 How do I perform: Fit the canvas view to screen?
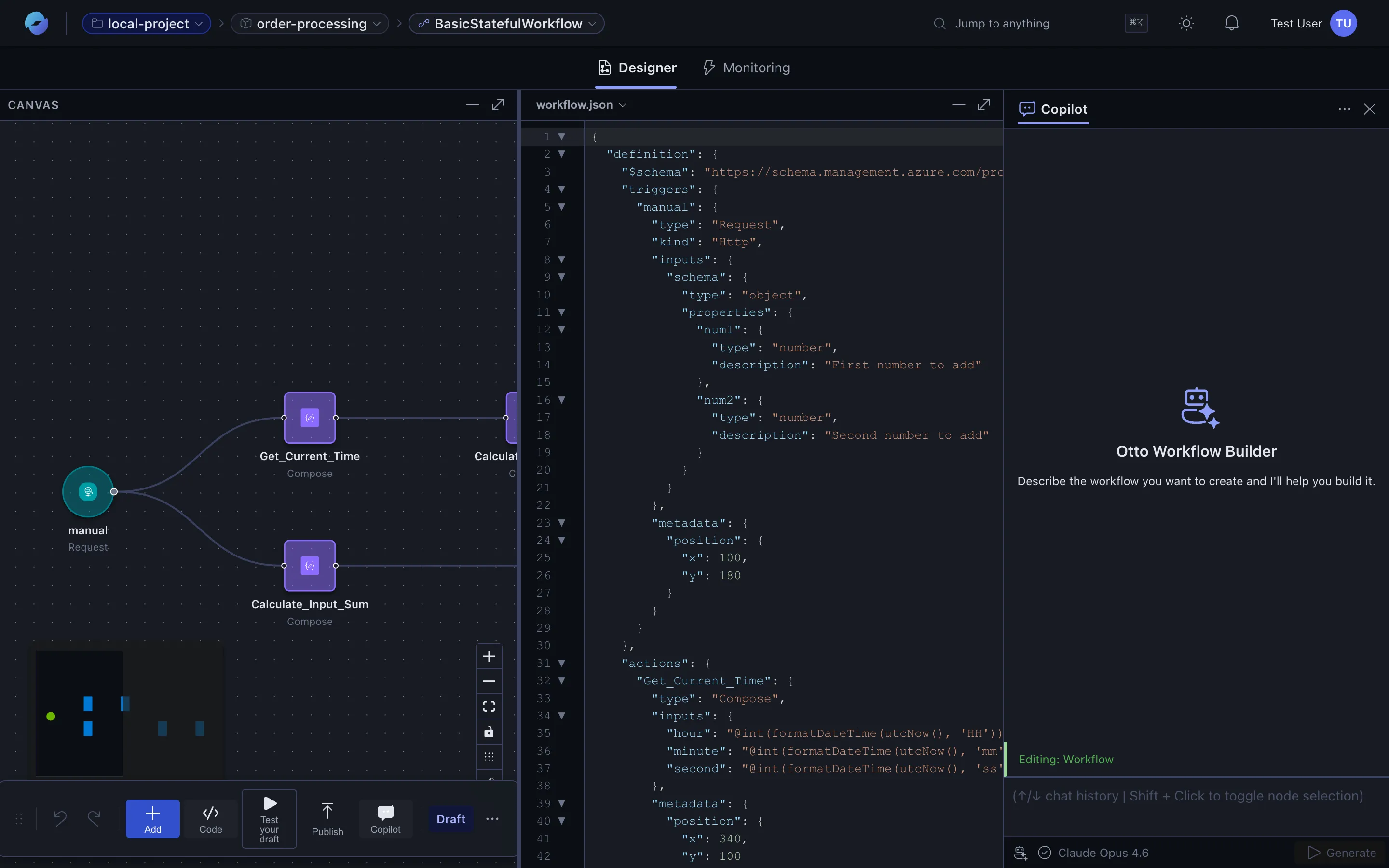[x=489, y=706]
